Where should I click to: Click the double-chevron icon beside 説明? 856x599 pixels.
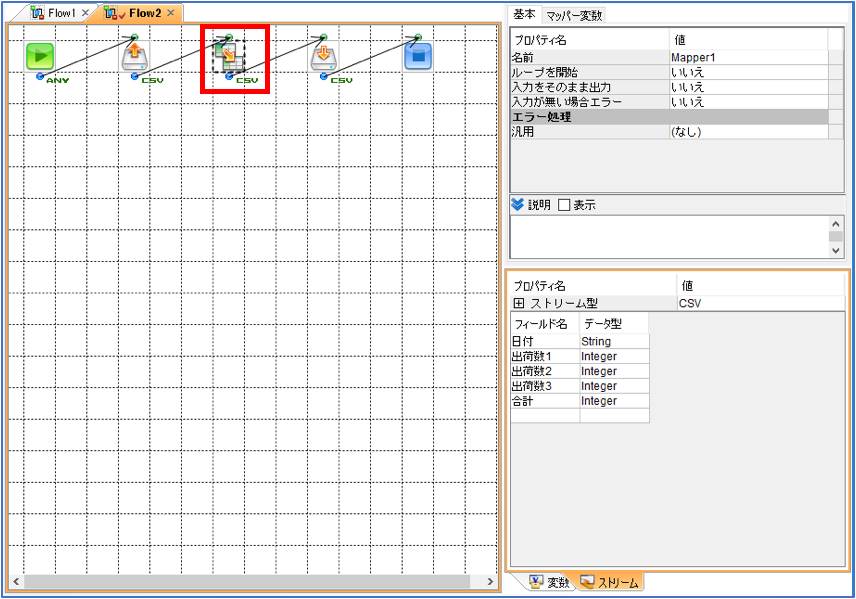(518, 205)
